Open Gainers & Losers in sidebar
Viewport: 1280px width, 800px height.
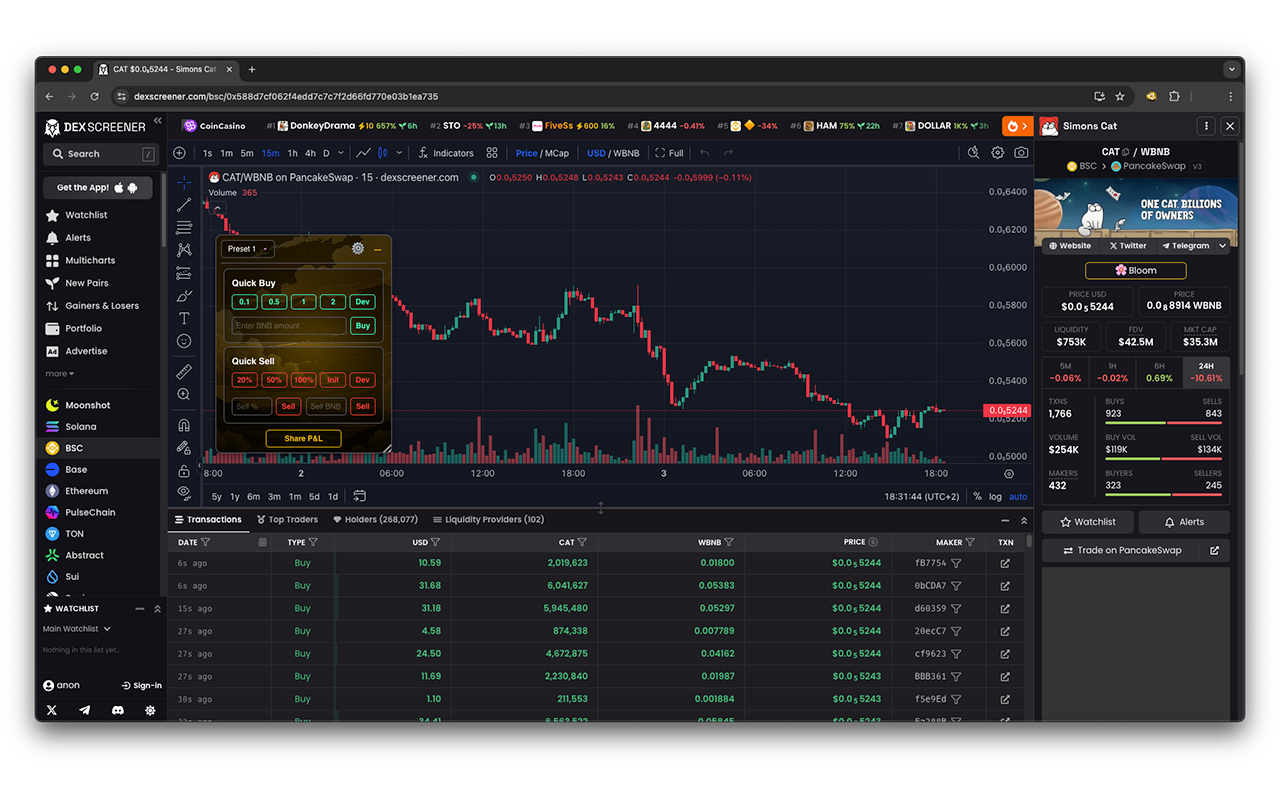pyautogui.click(x=92, y=306)
